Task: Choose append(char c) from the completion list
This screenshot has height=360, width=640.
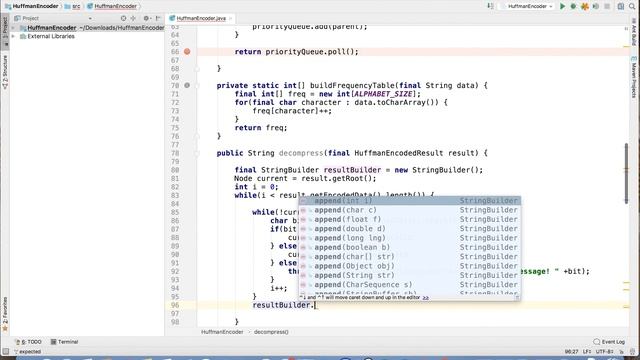Action: [409, 210]
